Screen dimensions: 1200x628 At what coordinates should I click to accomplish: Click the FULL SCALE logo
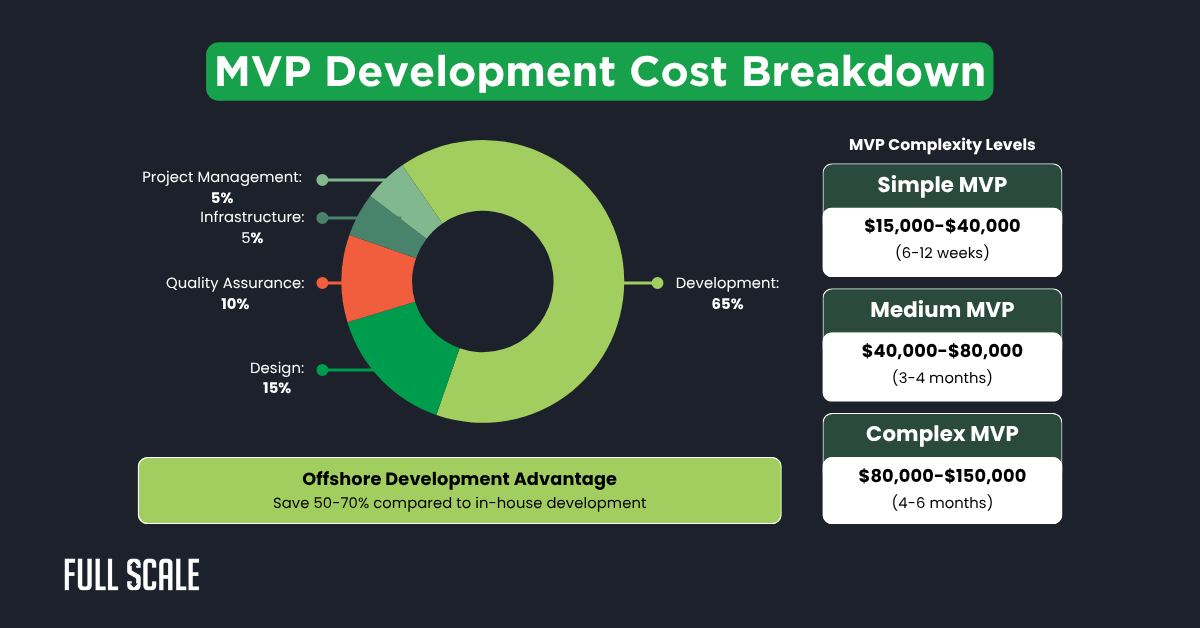130,575
